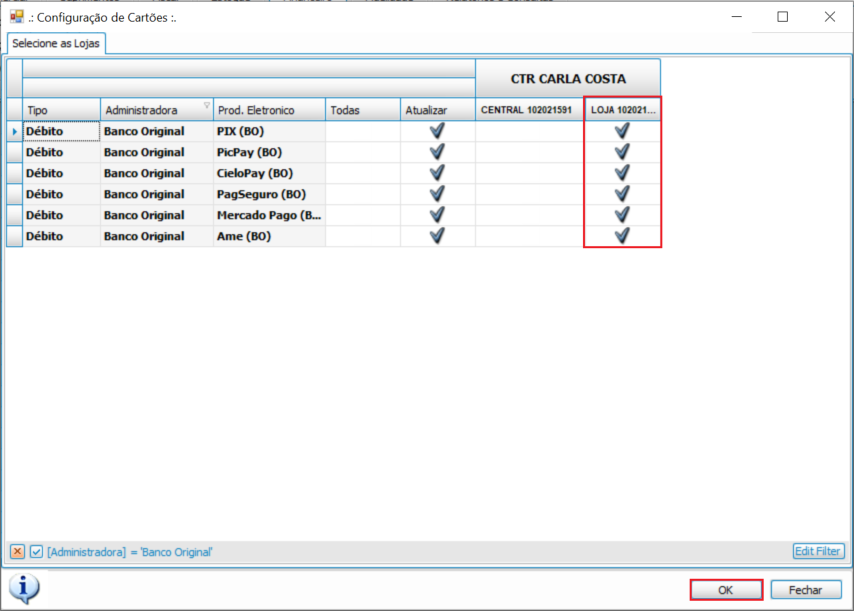Sort by the Tipo column header

[x=61, y=110]
